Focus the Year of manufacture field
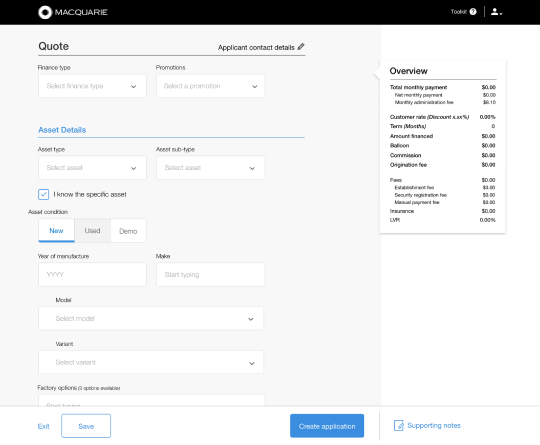This screenshot has width=540, height=445. point(92,275)
